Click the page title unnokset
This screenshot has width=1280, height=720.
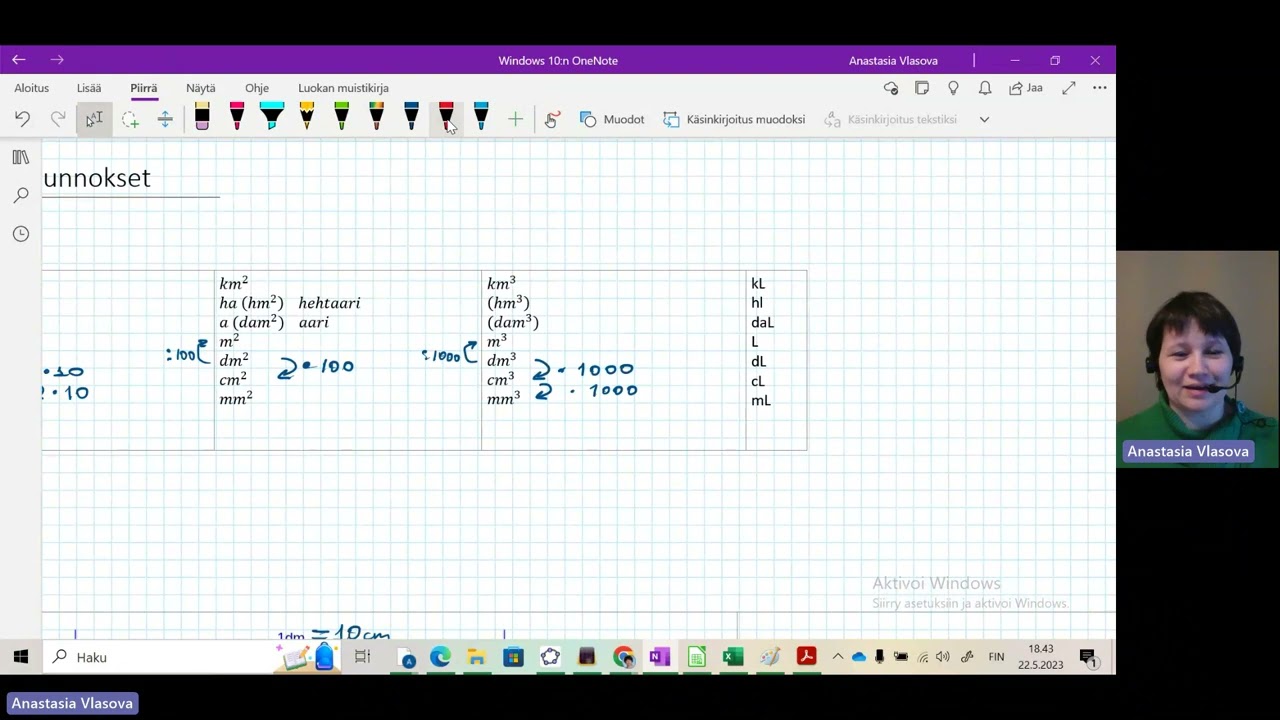97,178
